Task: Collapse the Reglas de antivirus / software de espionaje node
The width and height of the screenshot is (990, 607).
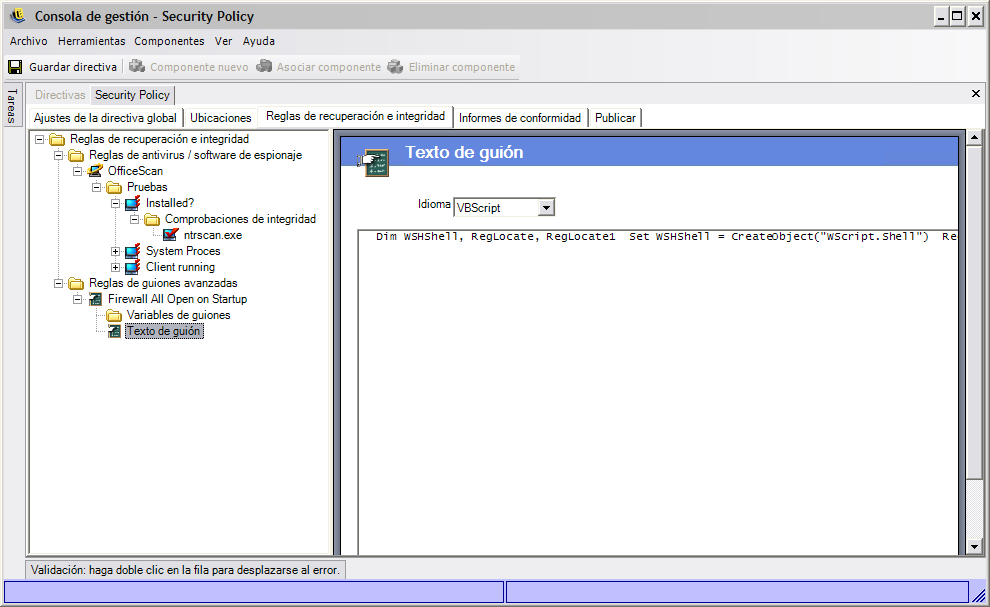Action: 59,155
